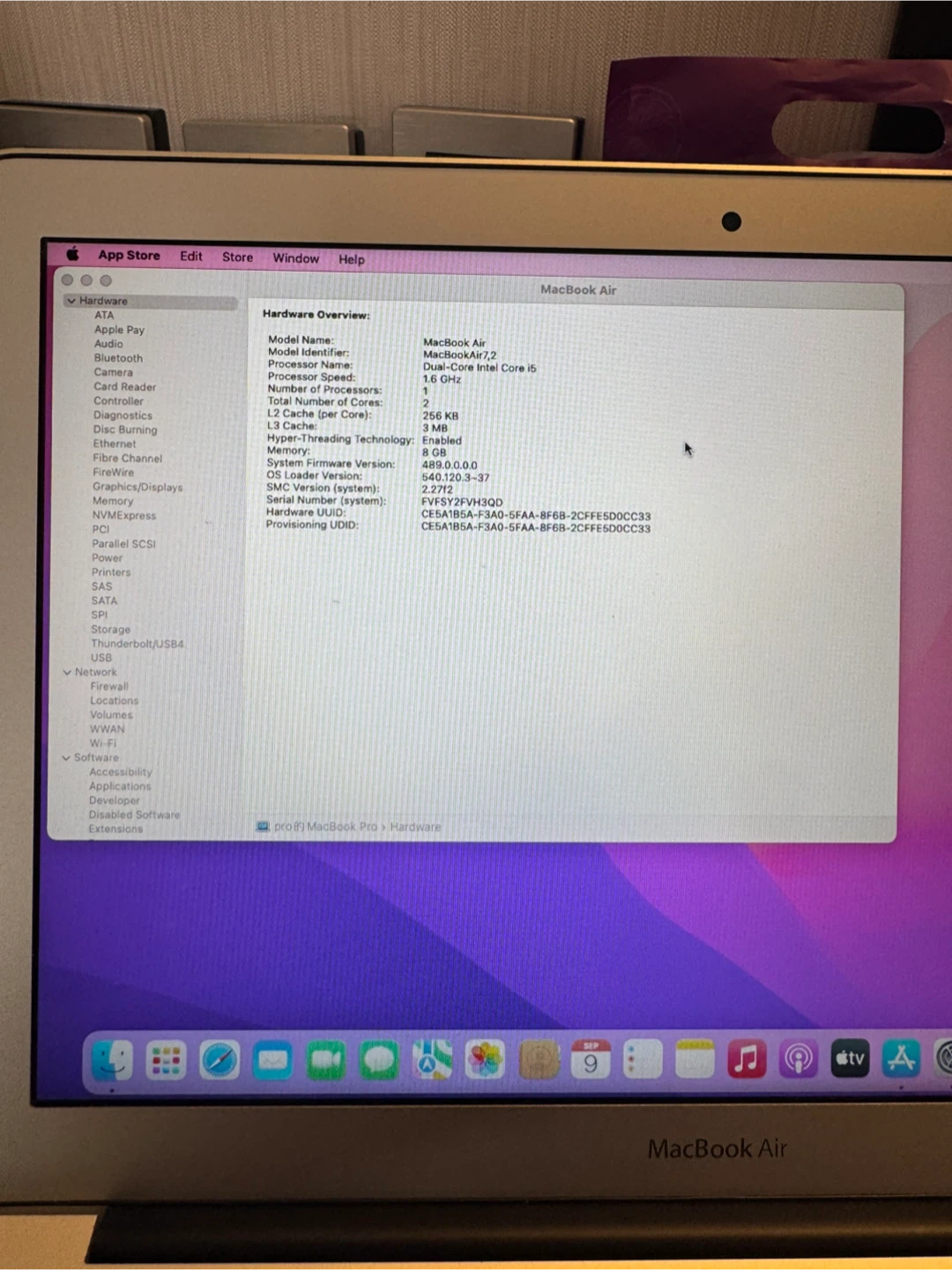Select Graphics/Displays in the sidebar

tap(138, 487)
